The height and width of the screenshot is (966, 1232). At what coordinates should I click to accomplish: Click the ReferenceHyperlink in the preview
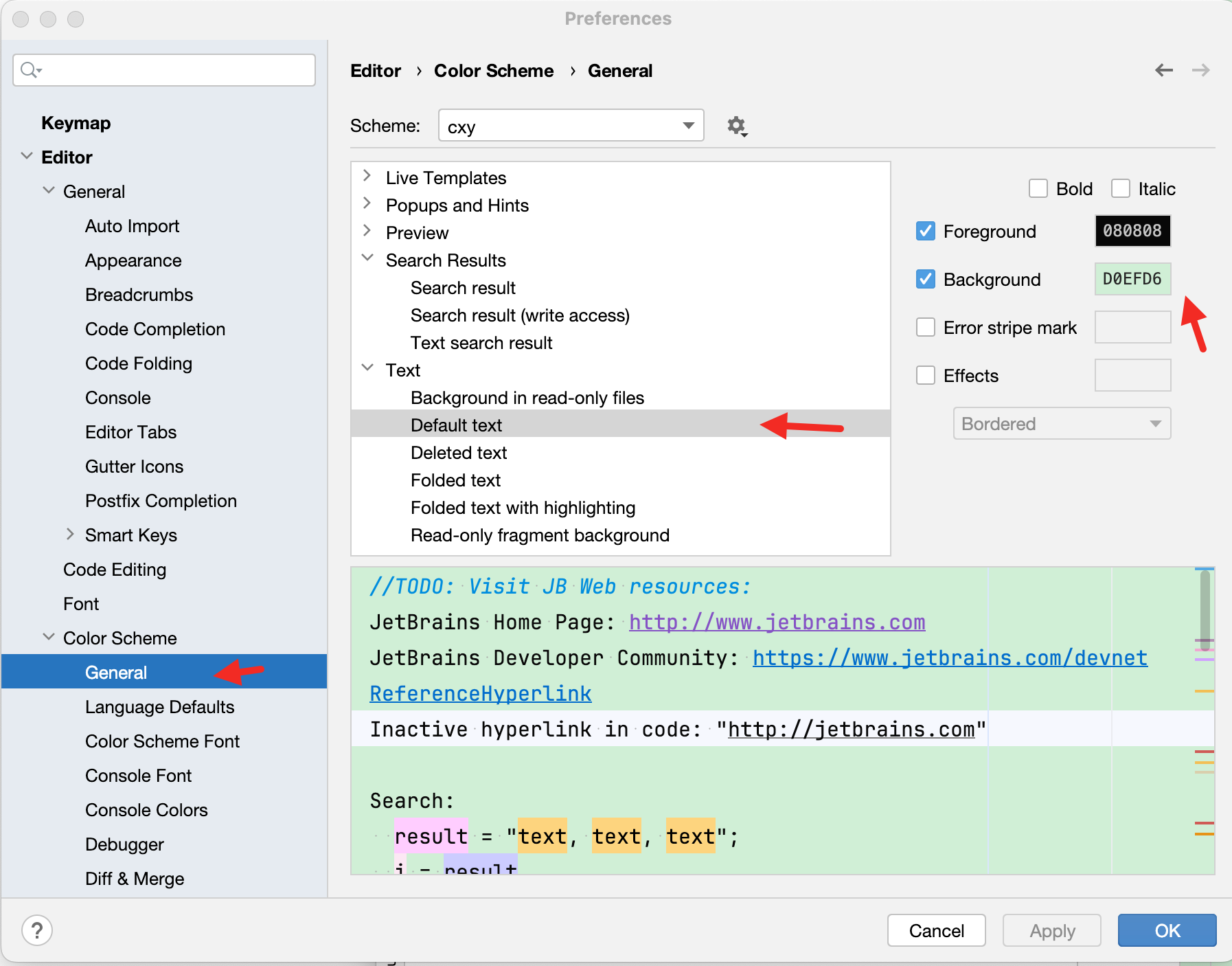pos(480,694)
